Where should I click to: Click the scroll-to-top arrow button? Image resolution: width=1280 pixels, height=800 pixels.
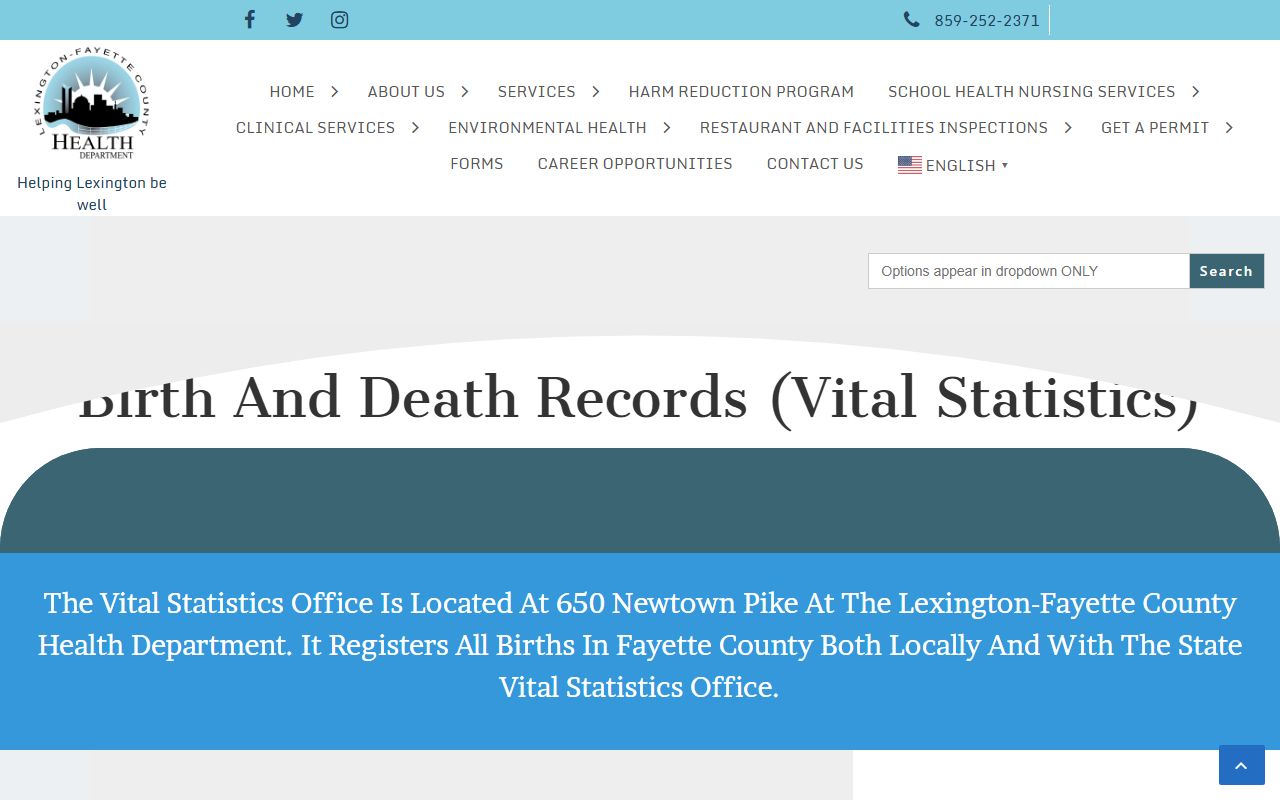point(1242,765)
